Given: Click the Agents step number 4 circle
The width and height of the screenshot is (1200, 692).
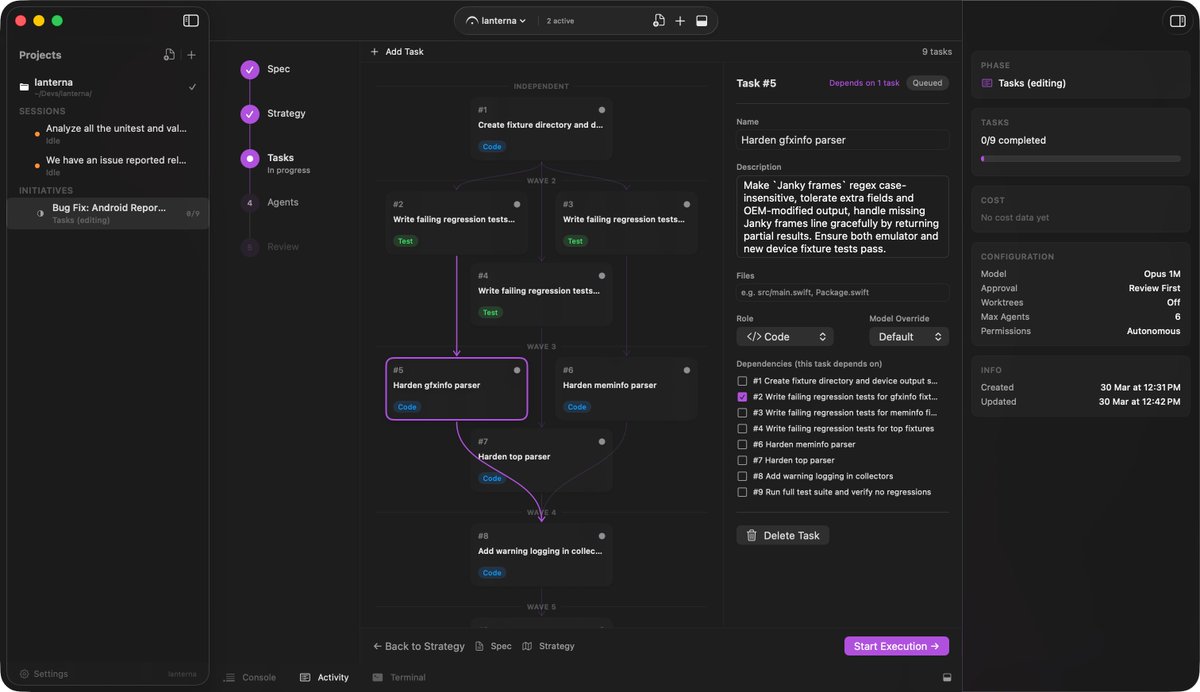Looking at the screenshot, I should pyautogui.click(x=250, y=202).
